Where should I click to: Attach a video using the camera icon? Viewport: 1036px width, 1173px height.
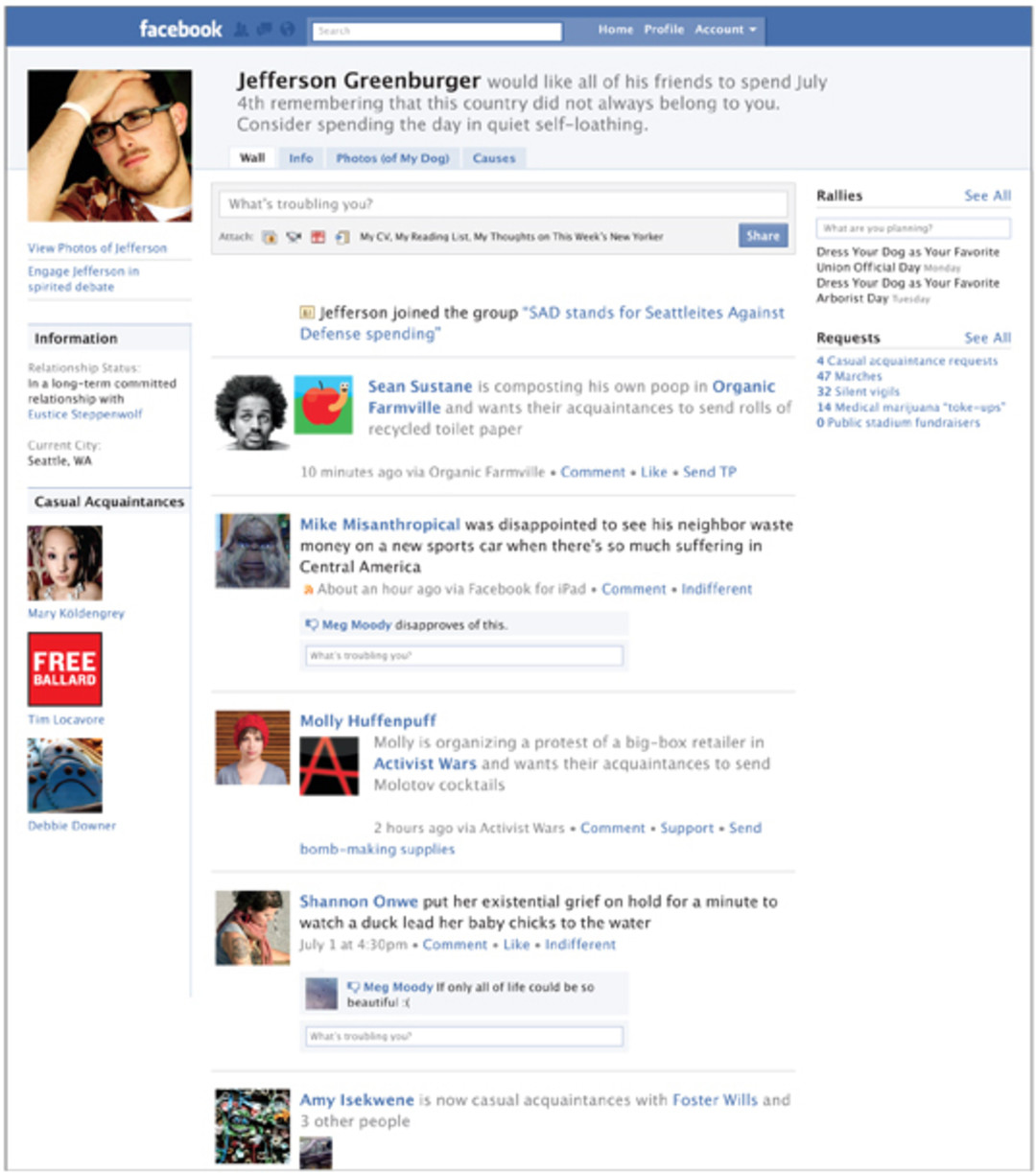[x=294, y=237]
